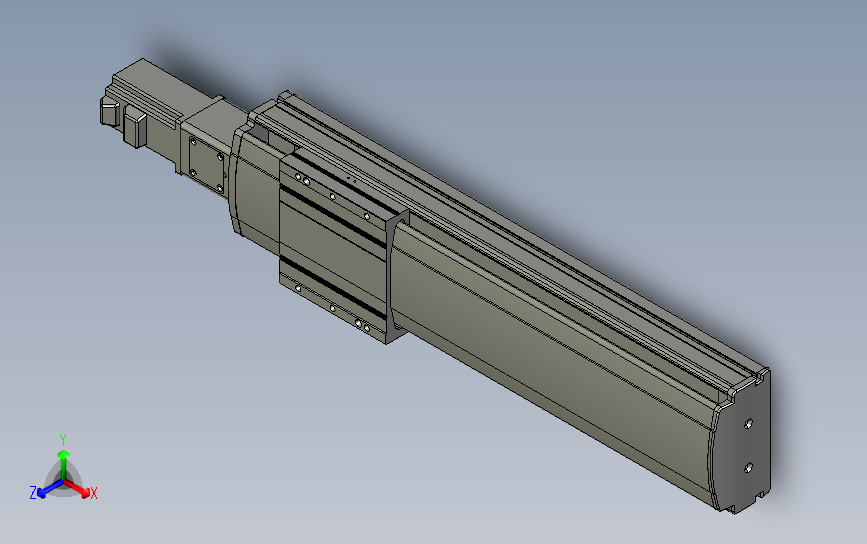Select the square motor mounting plate with four screws
The height and width of the screenshot is (544, 867).
(207, 165)
